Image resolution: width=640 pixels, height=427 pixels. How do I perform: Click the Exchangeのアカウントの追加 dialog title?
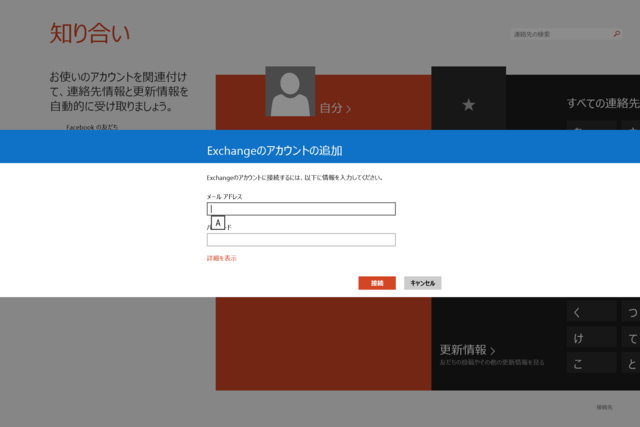[274, 151]
